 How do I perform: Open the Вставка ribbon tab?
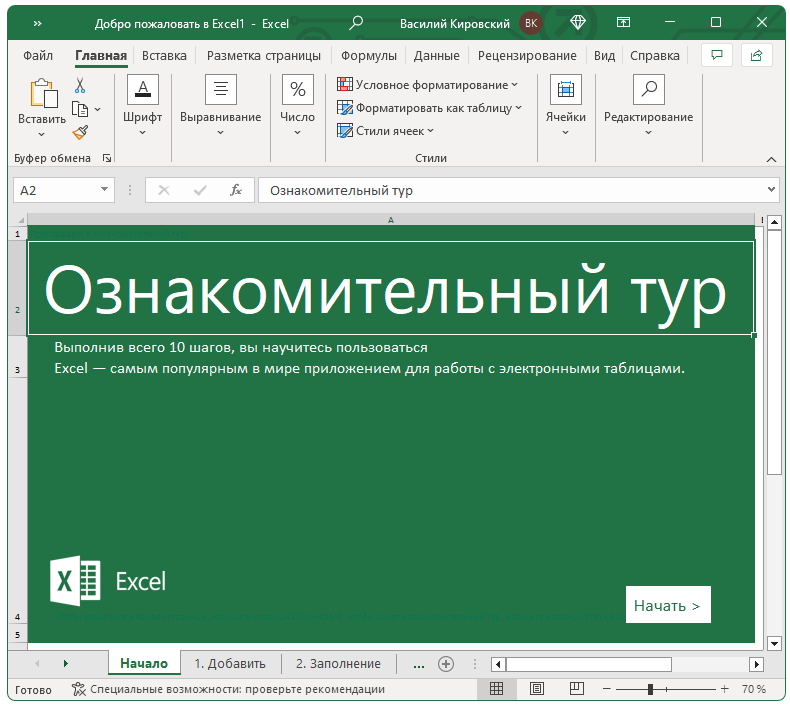point(164,56)
